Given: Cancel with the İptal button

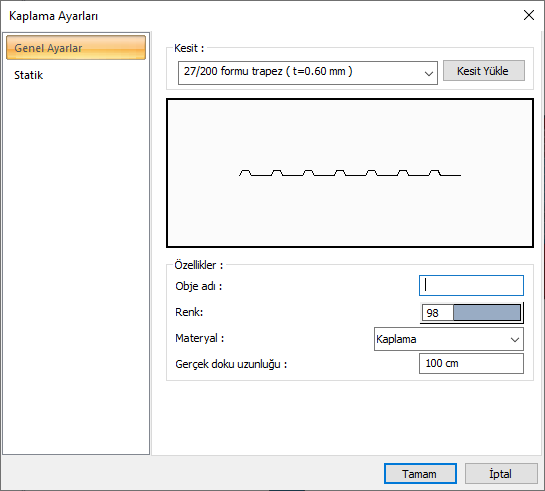Looking at the screenshot, I should [x=501, y=474].
